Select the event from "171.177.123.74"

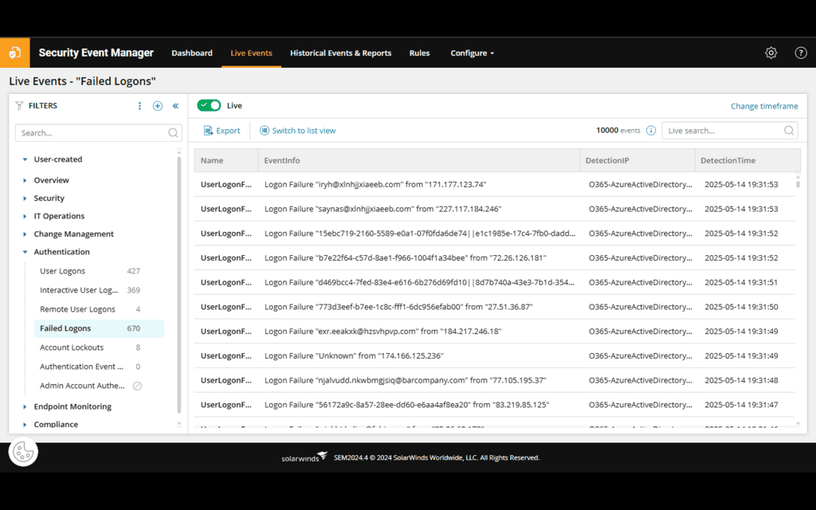point(494,184)
